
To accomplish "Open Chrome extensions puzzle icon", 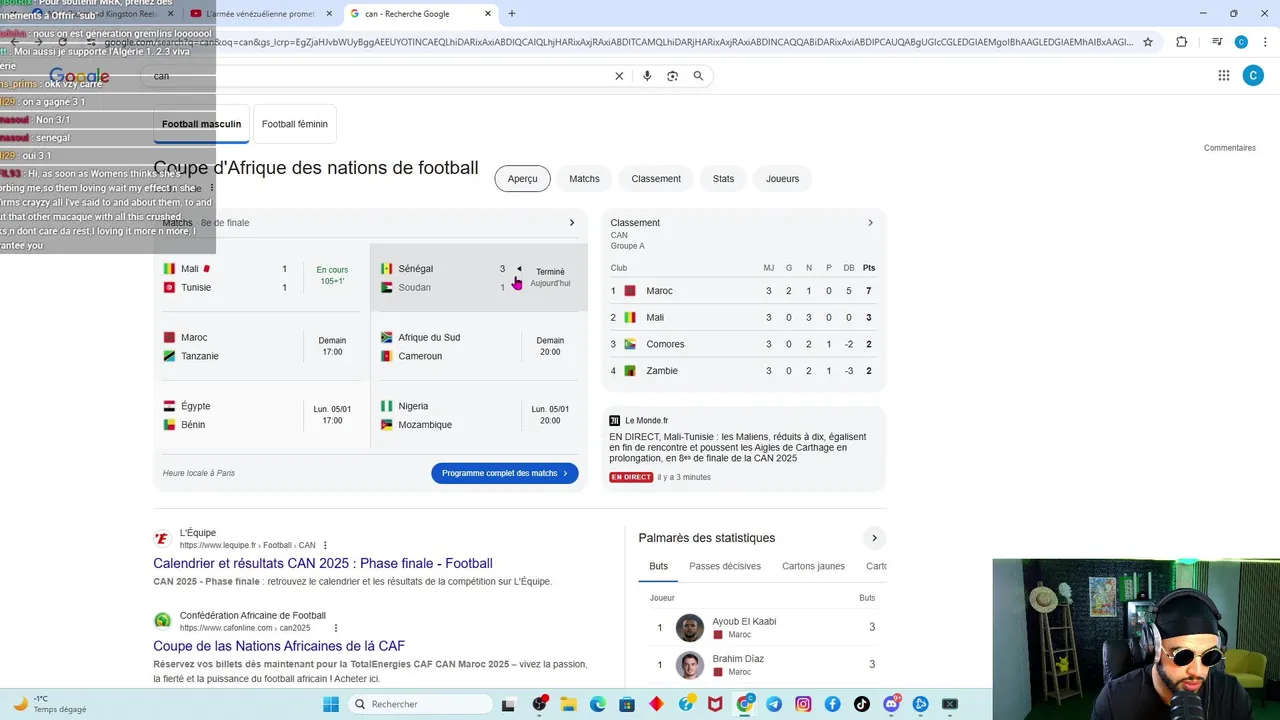I will click(x=1182, y=42).
